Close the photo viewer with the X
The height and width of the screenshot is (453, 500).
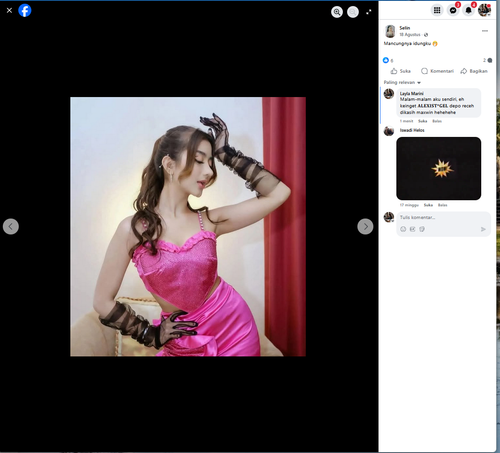[x=9, y=10]
